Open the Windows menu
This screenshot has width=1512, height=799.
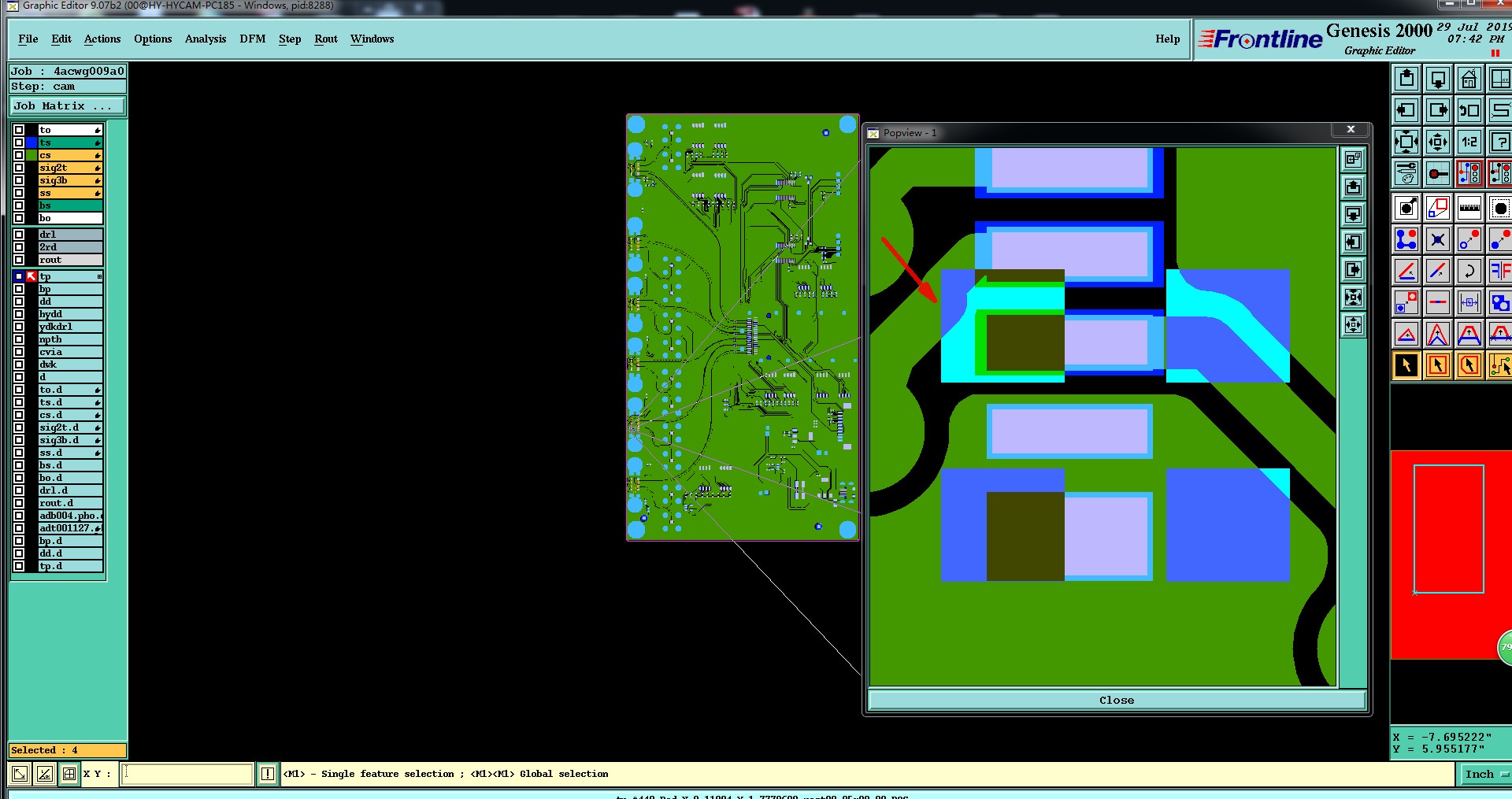[372, 39]
